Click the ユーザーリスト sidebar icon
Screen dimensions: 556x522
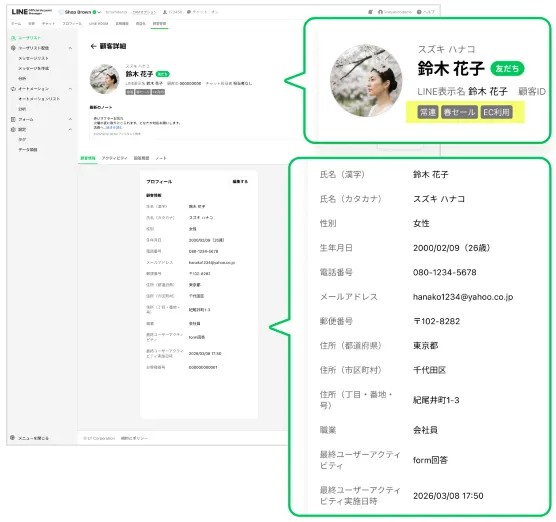(13, 38)
